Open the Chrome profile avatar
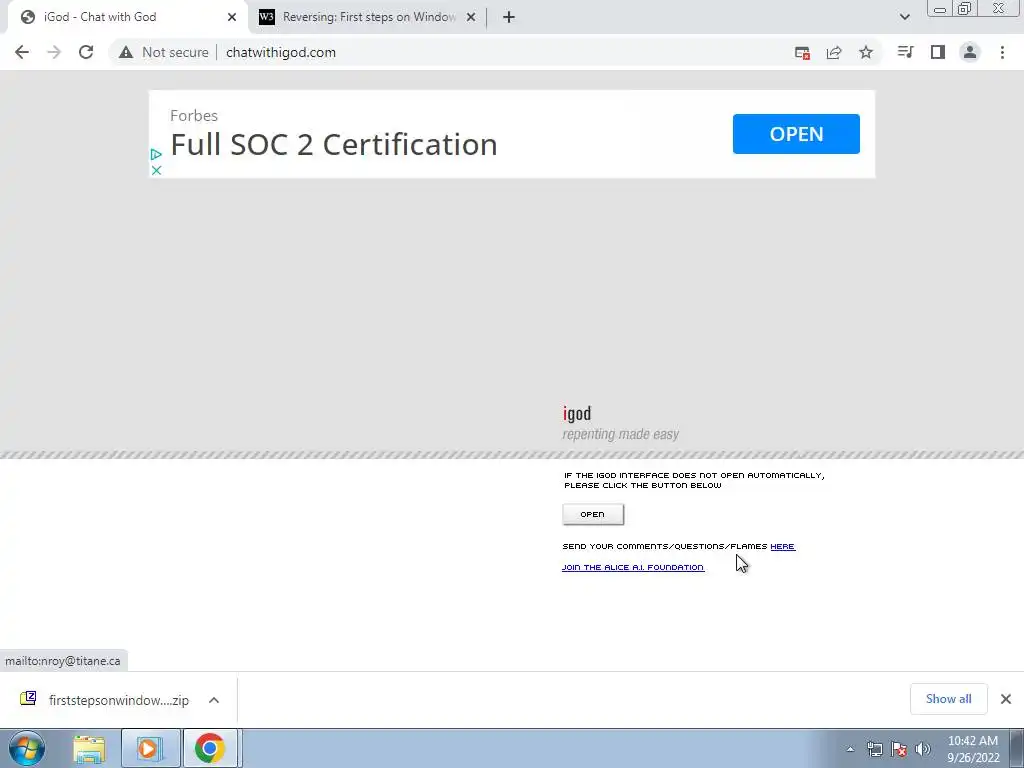The image size is (1024, 768). (x=970, y=52)
